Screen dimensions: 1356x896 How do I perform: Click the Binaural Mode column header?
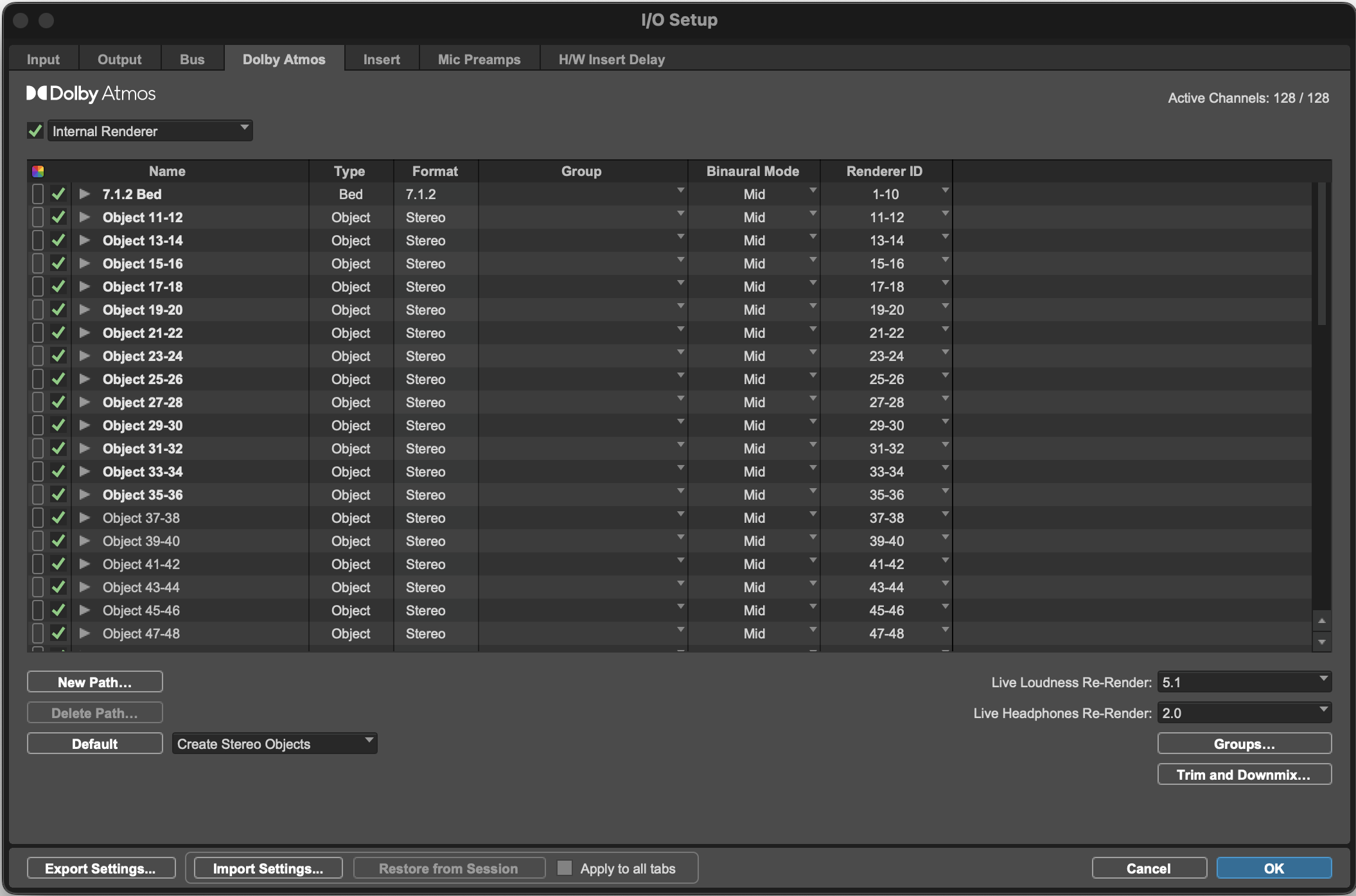(x=753, y=171)
